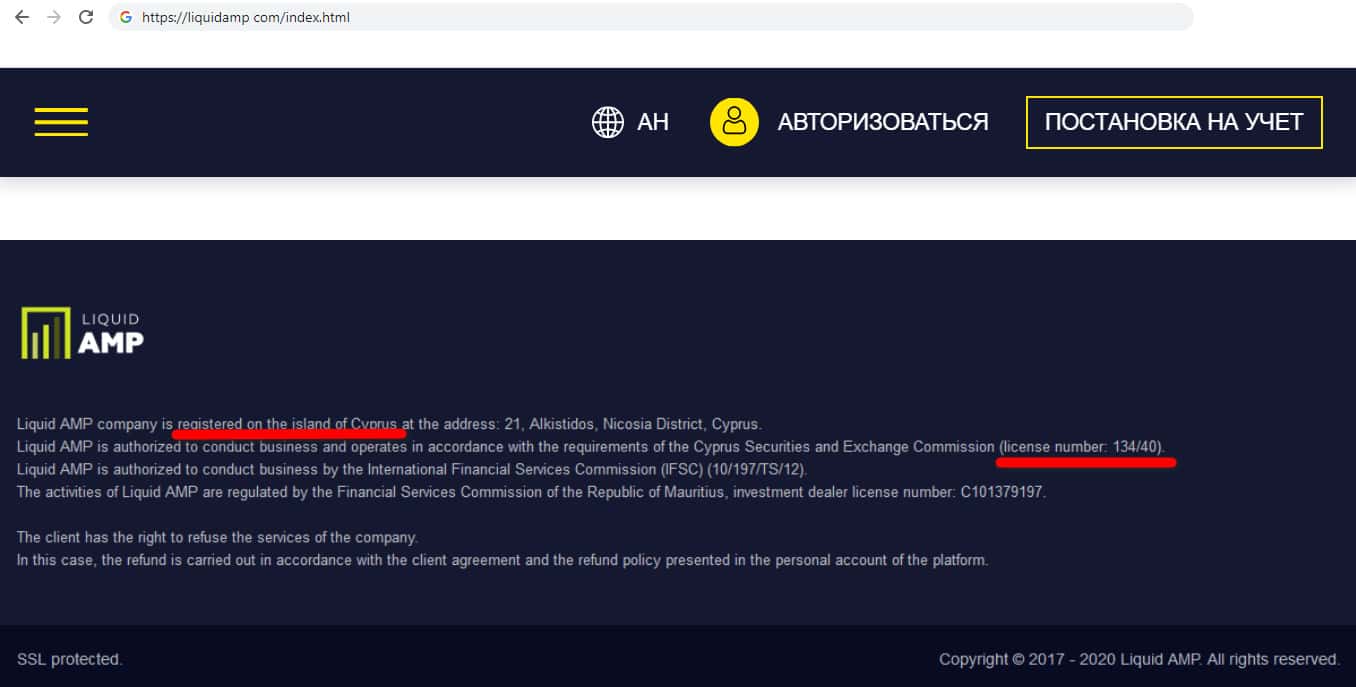Click the 'refund policy' sentence in the footer

point(502,560)
